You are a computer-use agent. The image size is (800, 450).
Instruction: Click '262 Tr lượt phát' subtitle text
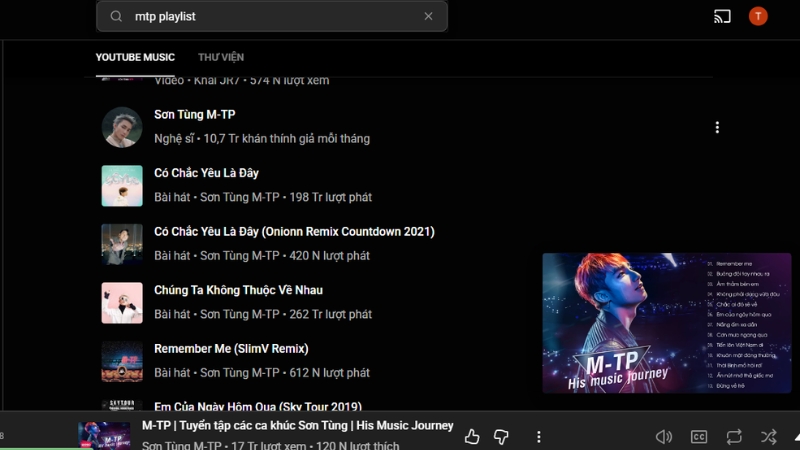pyautogui.click(x=331, y=314)
